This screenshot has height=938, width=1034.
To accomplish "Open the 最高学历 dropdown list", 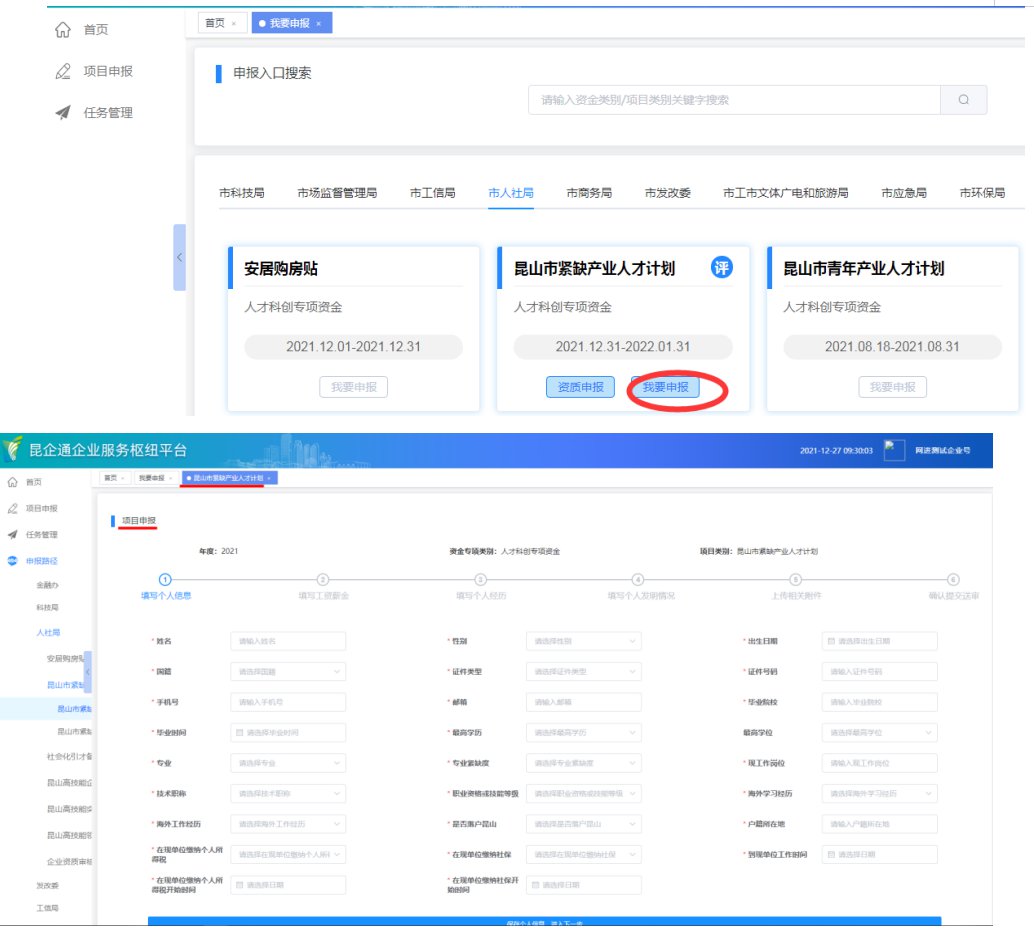I will click(x=583, y=733).
